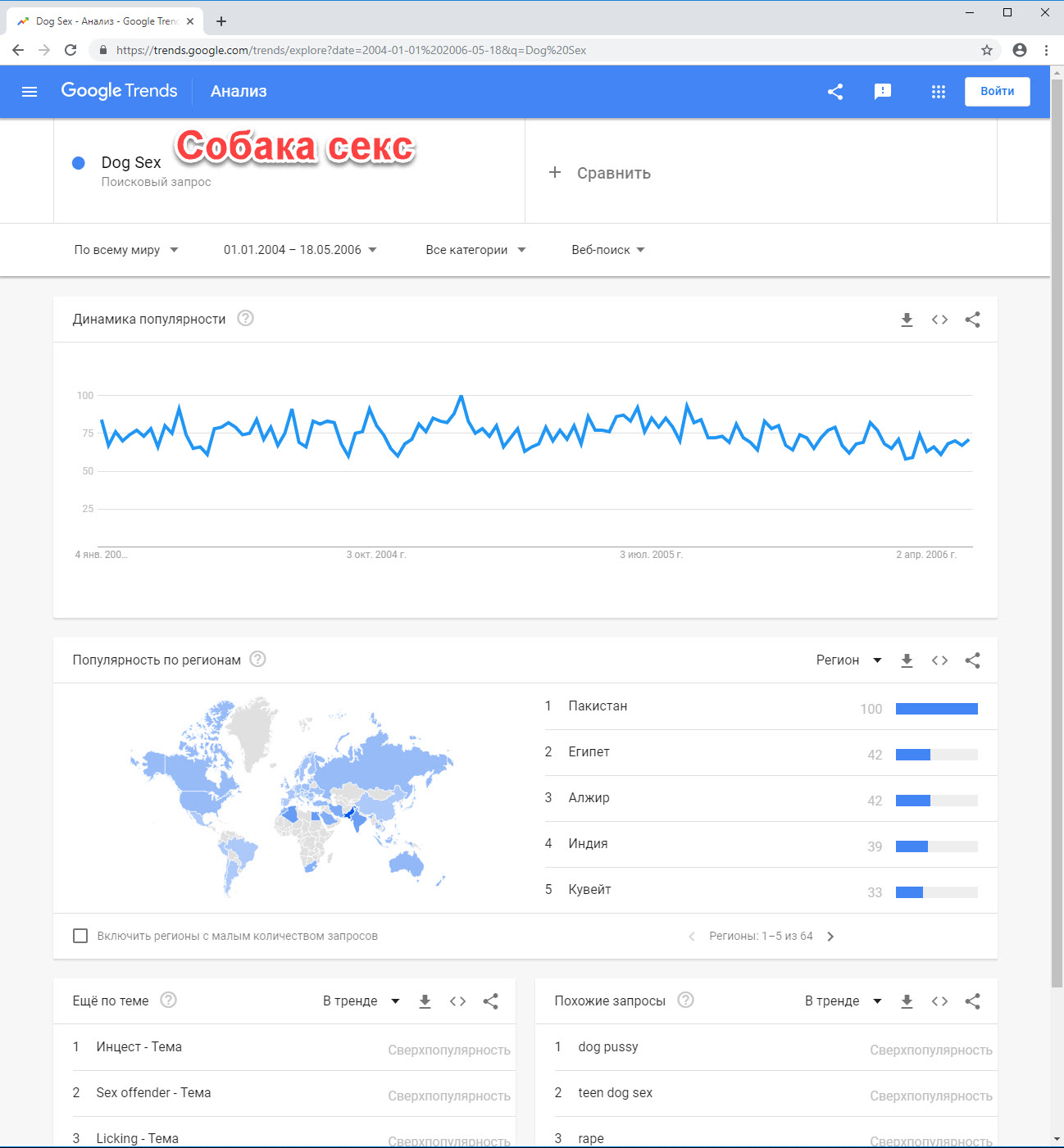Image resolution: width=1064 pixels, height=1148 pixels.
Task: Click the Пакистан popularity bar at 100
Action: click(937, 709)
